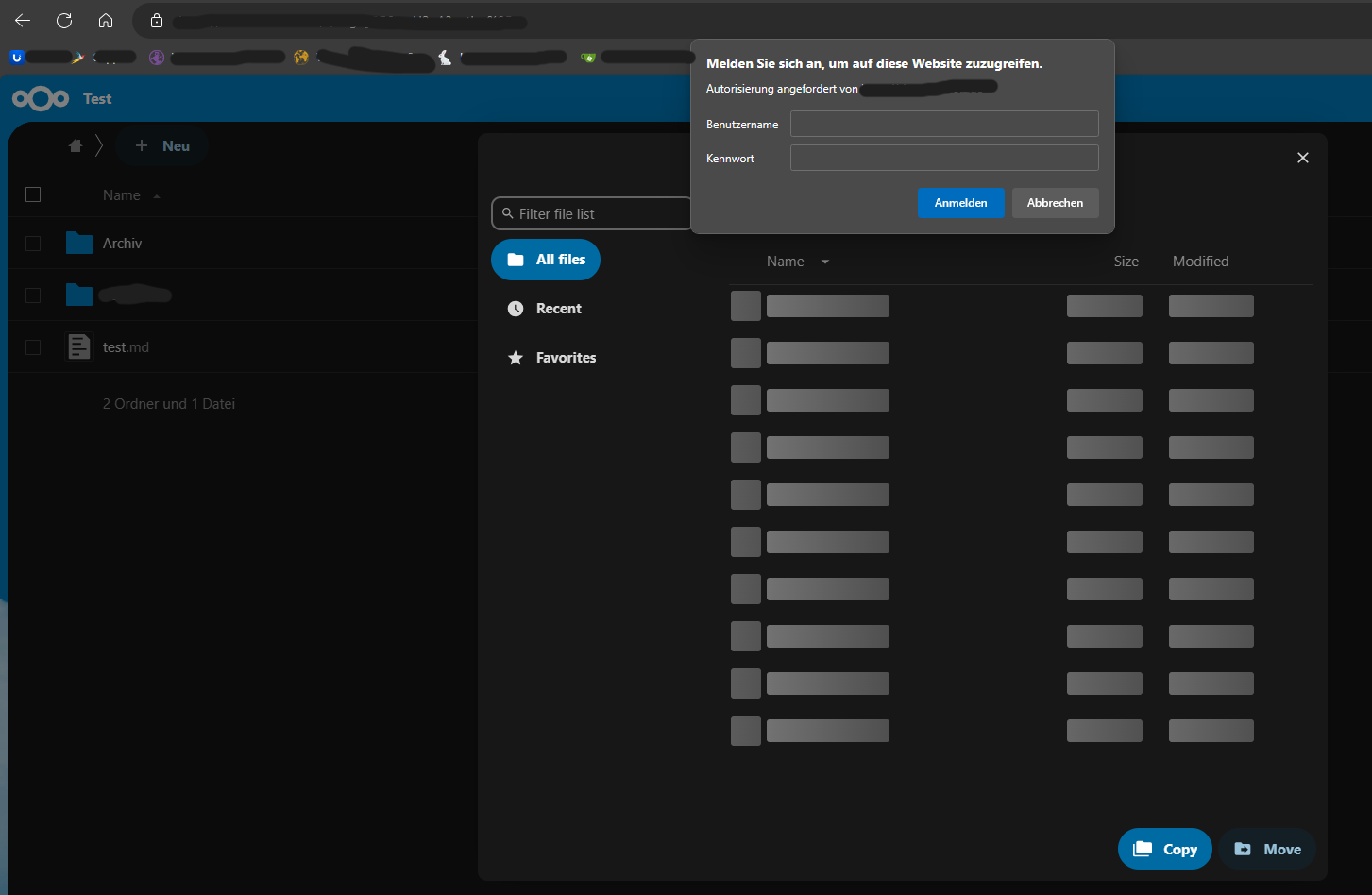Click the home breadcrumb icon

click(x=76, y=146)
